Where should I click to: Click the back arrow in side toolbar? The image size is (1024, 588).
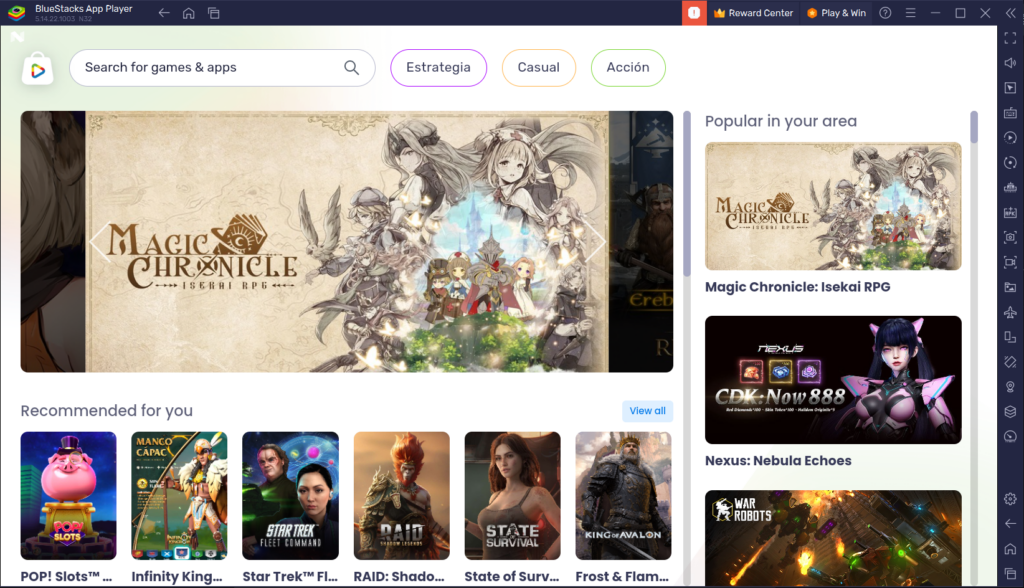coord(1010,523)
